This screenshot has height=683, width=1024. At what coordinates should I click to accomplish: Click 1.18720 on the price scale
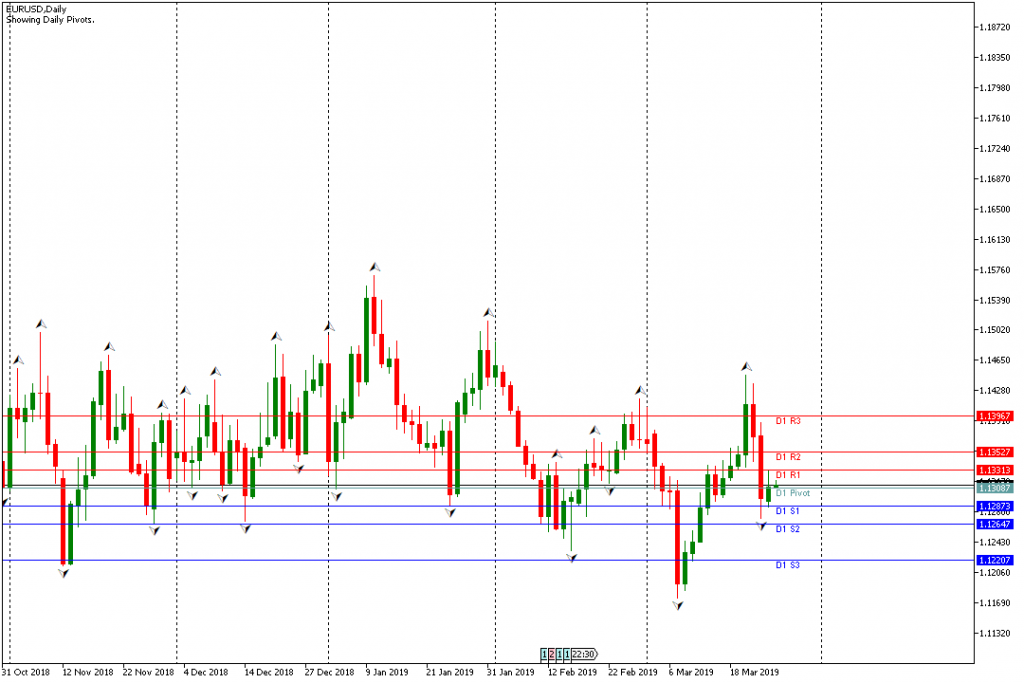[995, 27]
